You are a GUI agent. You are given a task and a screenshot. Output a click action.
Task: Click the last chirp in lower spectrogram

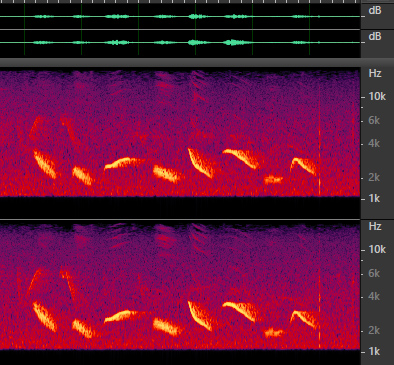pyautogui.click(x=303, y=319)
